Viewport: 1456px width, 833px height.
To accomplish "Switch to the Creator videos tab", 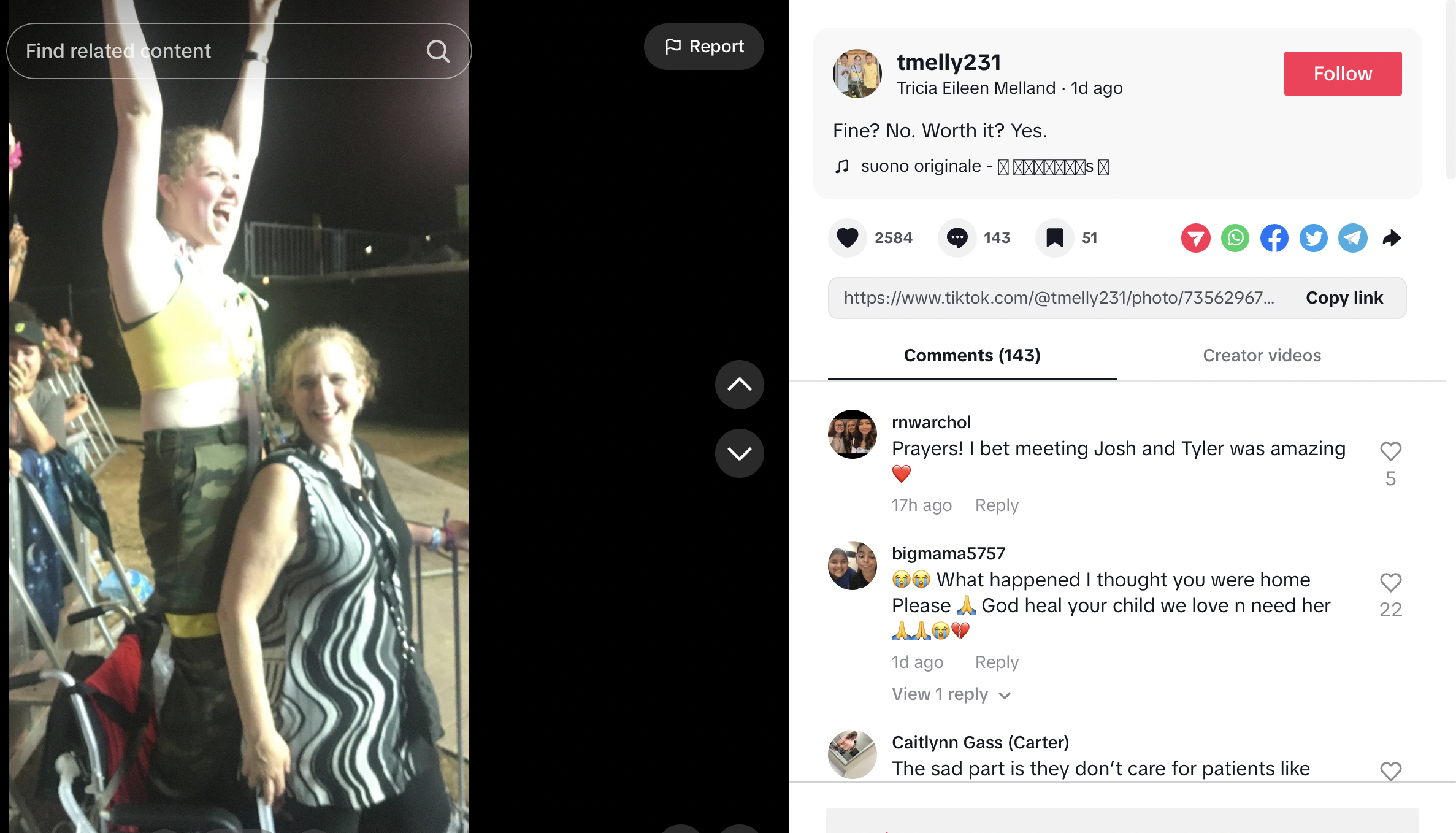I will (x=1262, y=356).
